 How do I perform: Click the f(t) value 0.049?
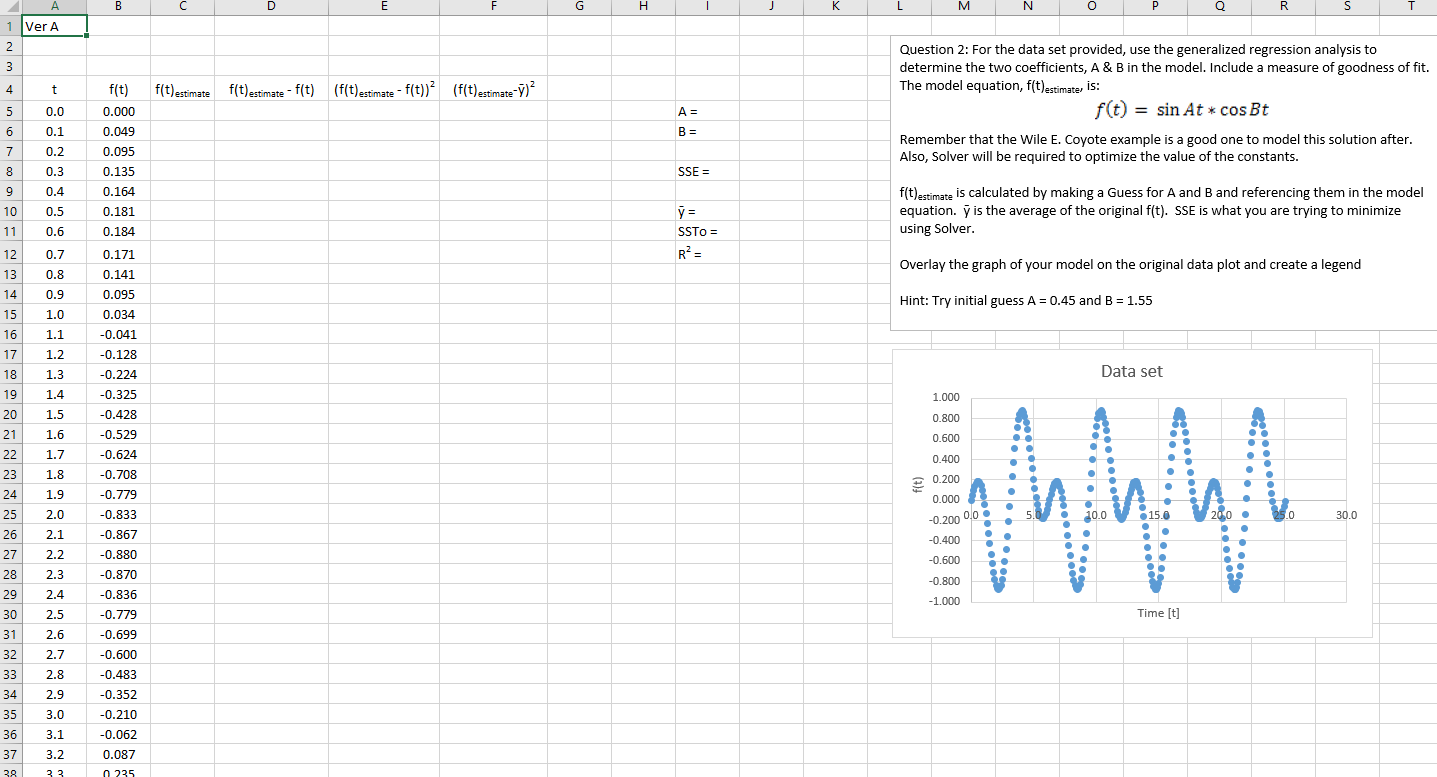(x=119, y=131)
